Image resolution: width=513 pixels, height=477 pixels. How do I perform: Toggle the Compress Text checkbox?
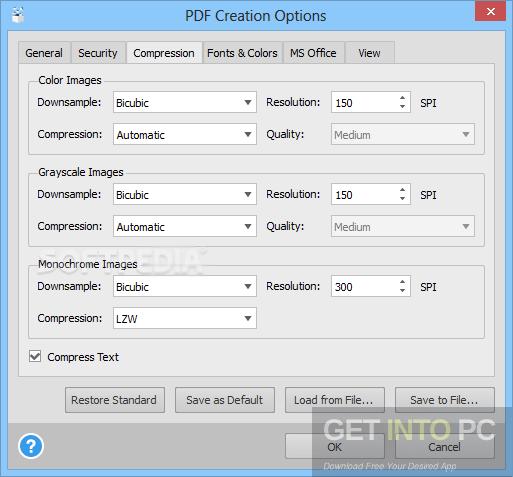coord(35,356)
